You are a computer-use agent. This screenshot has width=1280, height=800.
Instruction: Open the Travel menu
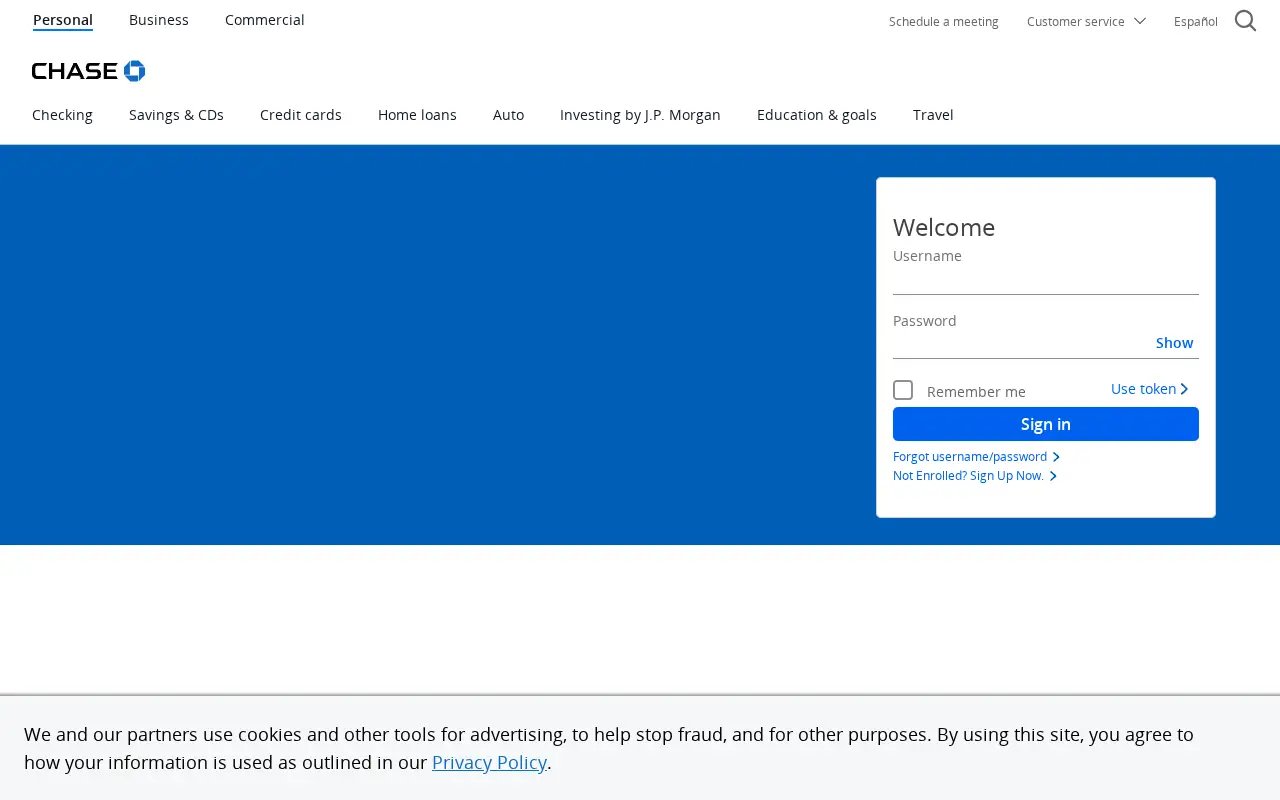[933, 115]
